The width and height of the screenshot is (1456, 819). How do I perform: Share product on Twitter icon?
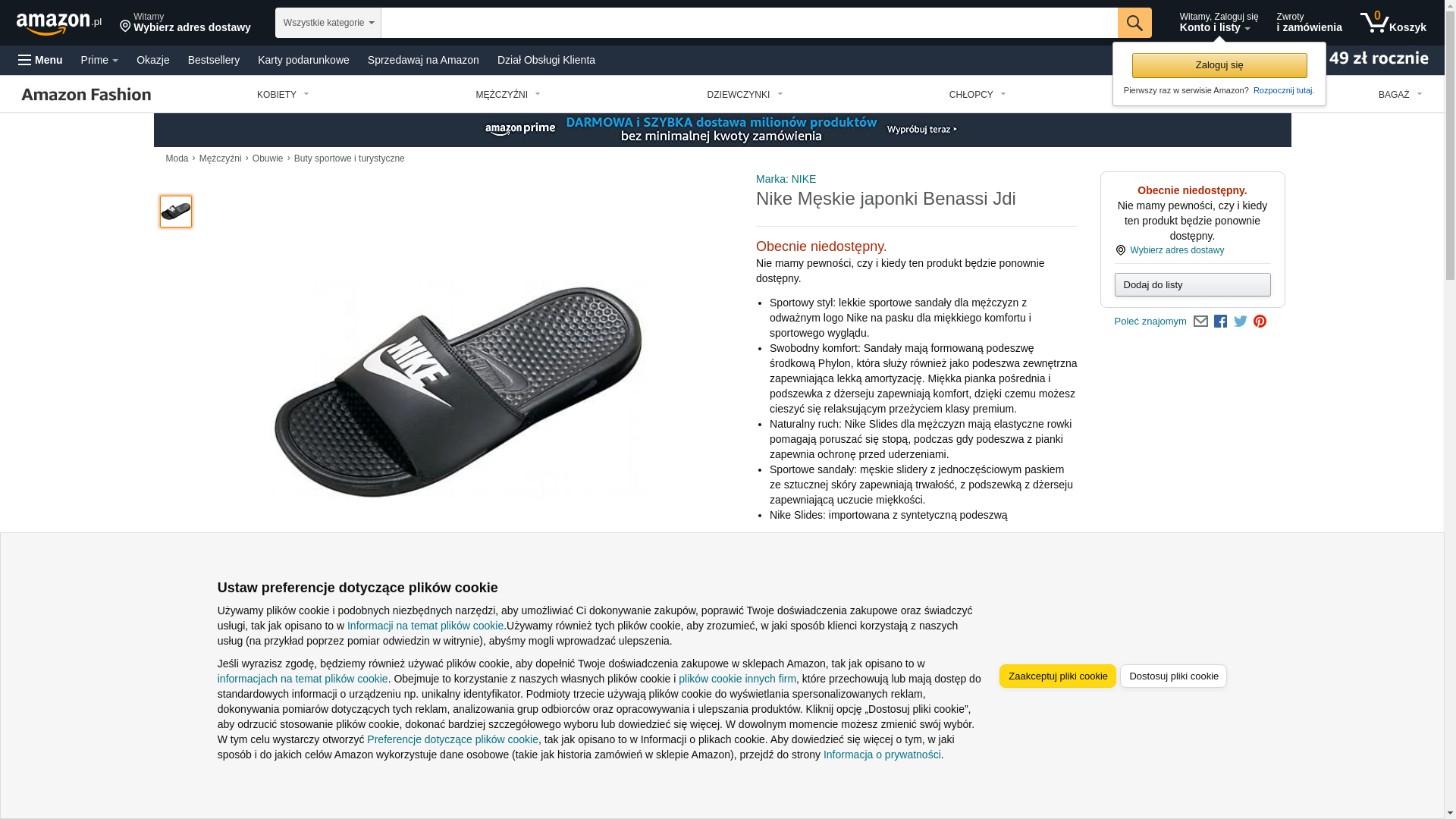(x=1241, y=322)
